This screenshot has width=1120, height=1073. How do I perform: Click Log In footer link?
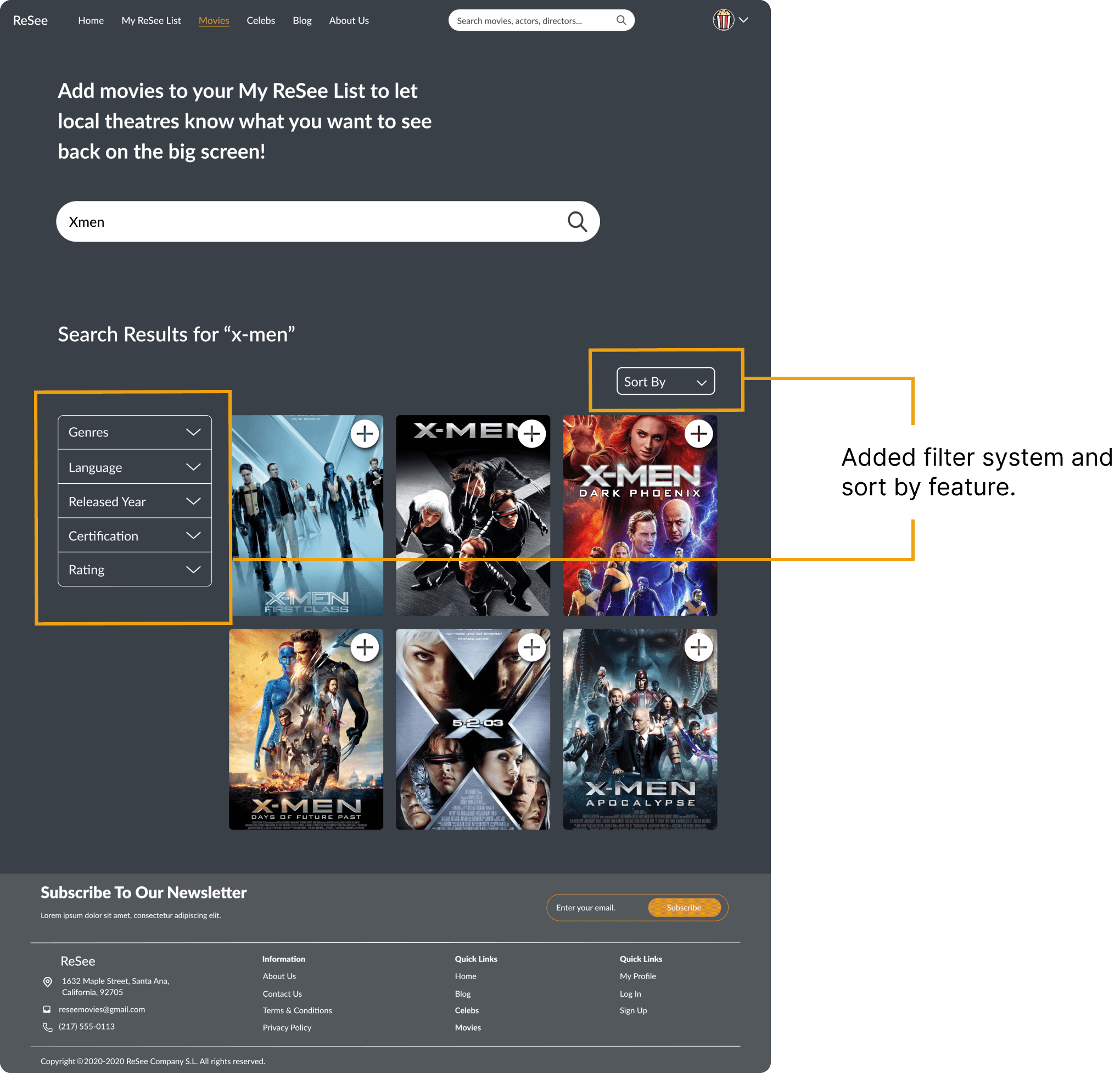point(630,994)
